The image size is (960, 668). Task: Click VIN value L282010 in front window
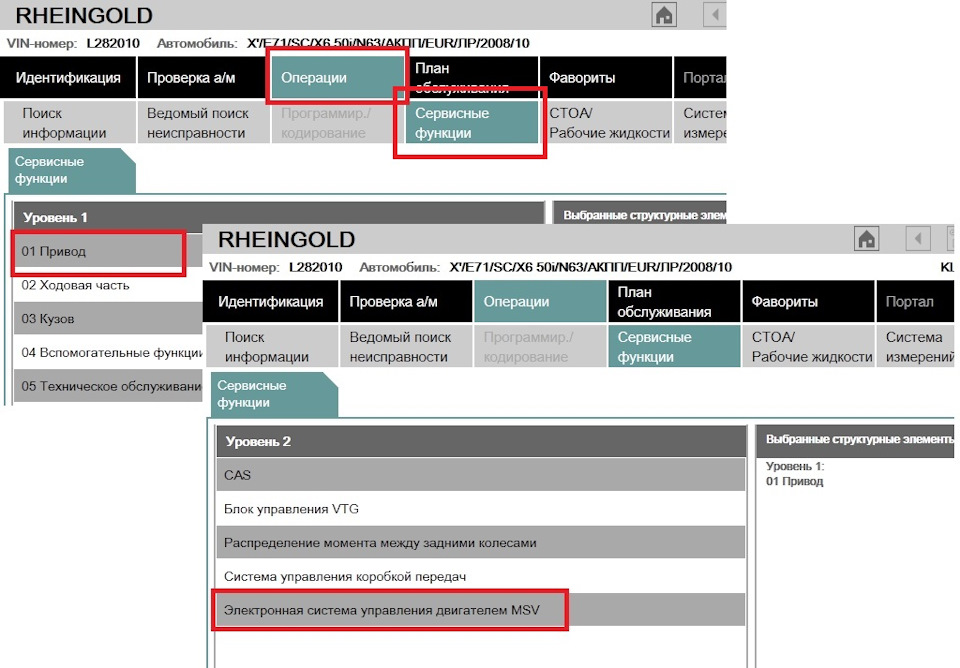tap(315, 268)
